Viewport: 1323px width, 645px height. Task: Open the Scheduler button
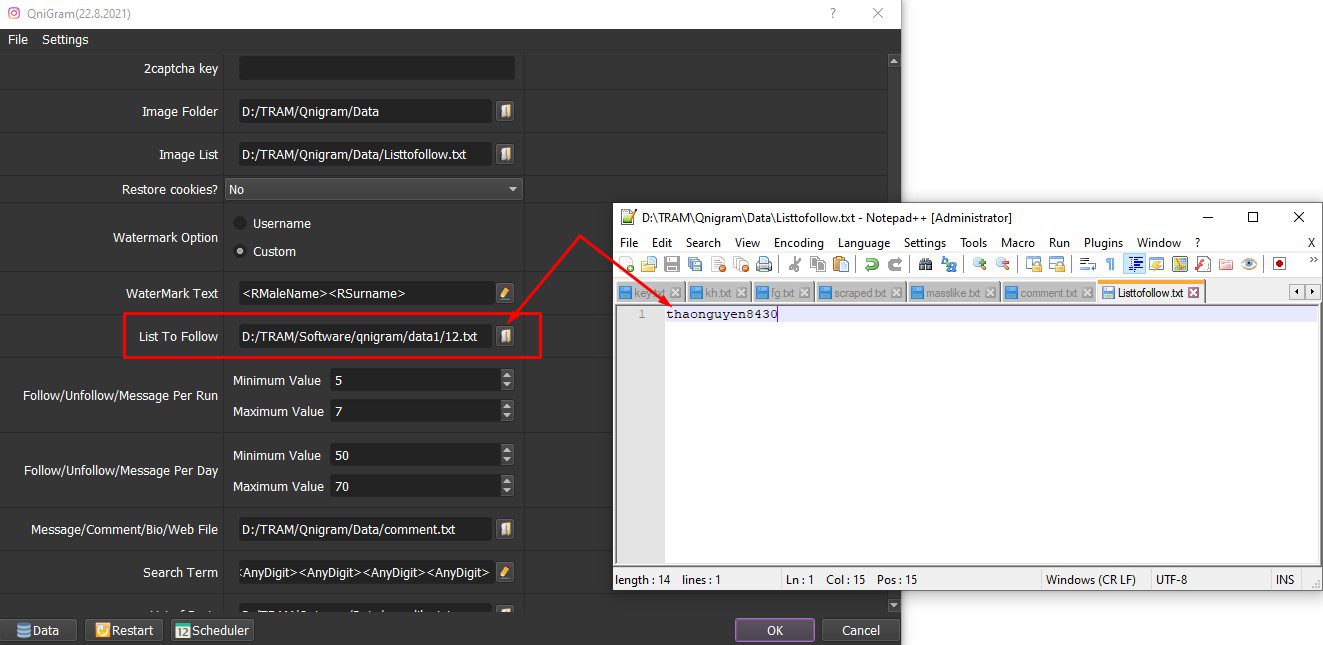pos(212,630)
